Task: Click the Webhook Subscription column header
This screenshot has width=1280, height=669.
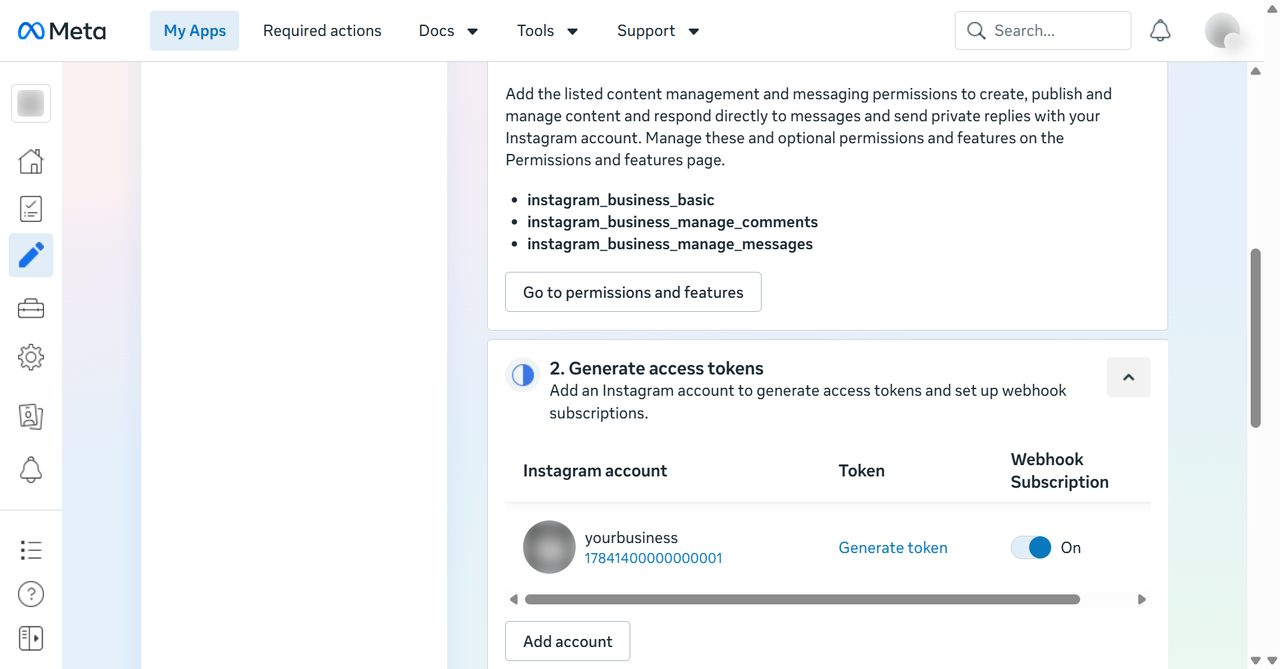Action: point(1059,470)
